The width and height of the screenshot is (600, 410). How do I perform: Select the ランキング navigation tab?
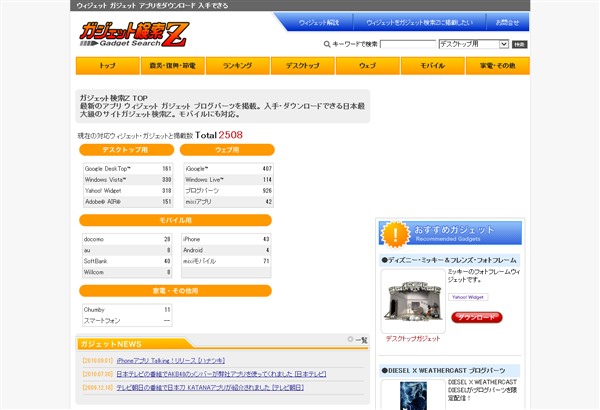click(x=238, y=66)
